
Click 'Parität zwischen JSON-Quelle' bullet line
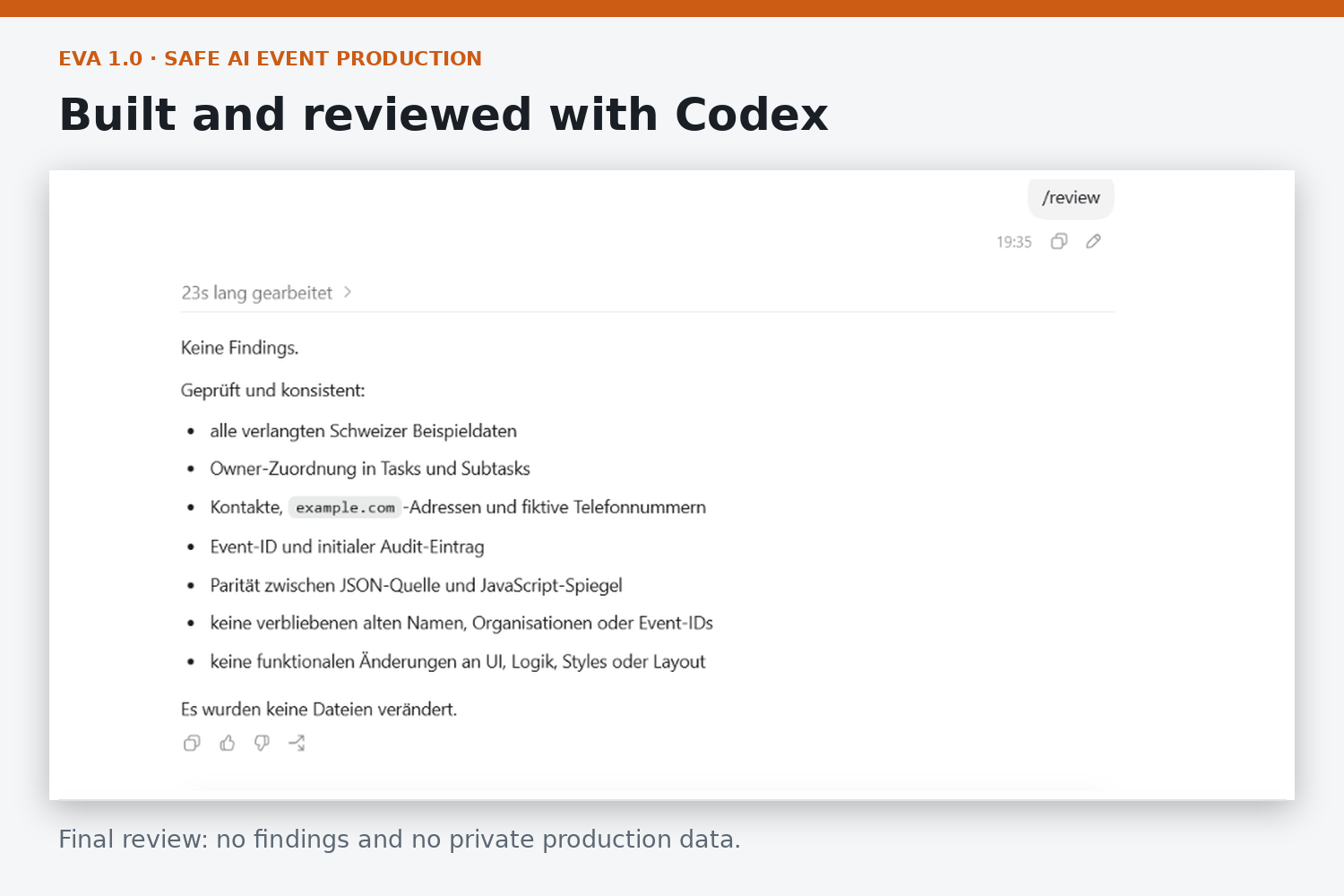[416, 585]
